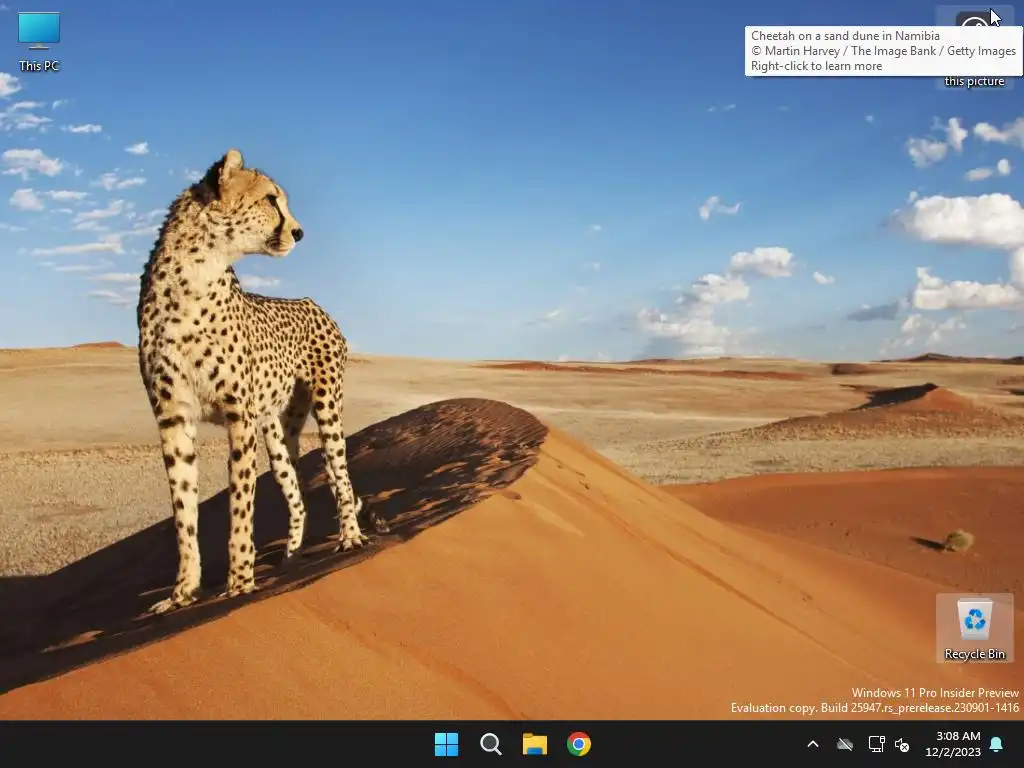Select the This PC desktop icon

pos(39,41)
